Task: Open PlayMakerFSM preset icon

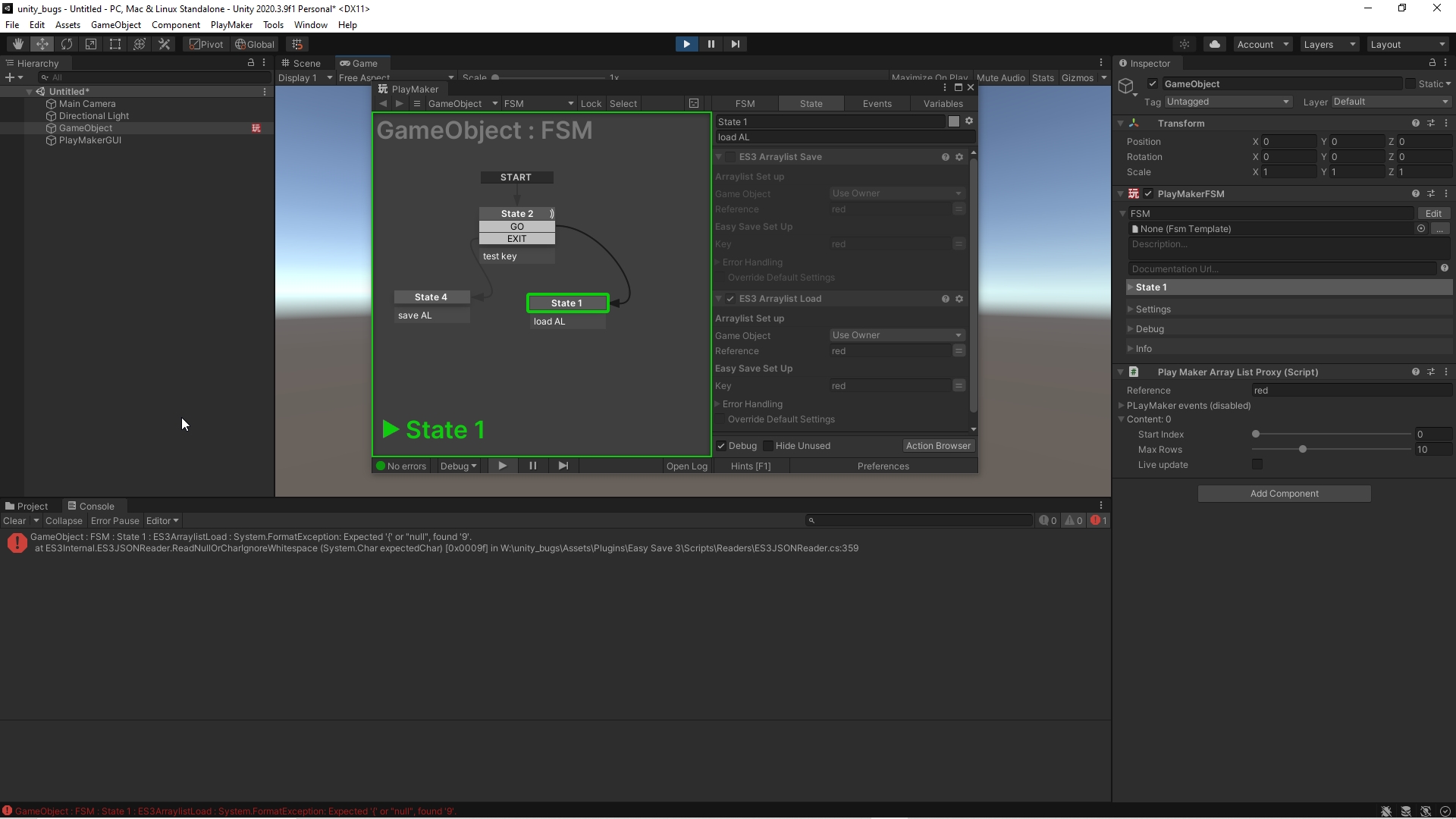Action: (1431, 194)
